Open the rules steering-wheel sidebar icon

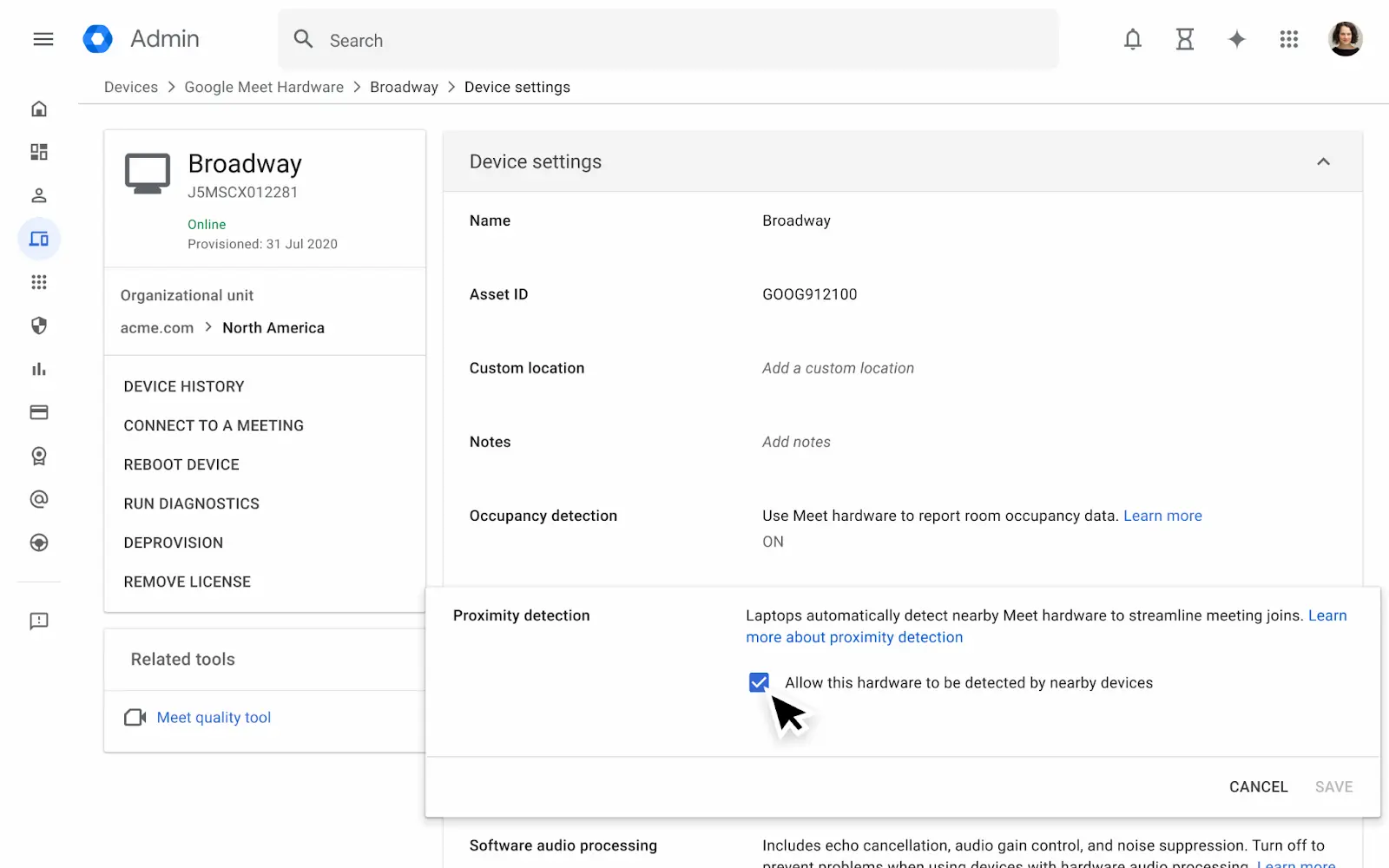pos(39,542)
